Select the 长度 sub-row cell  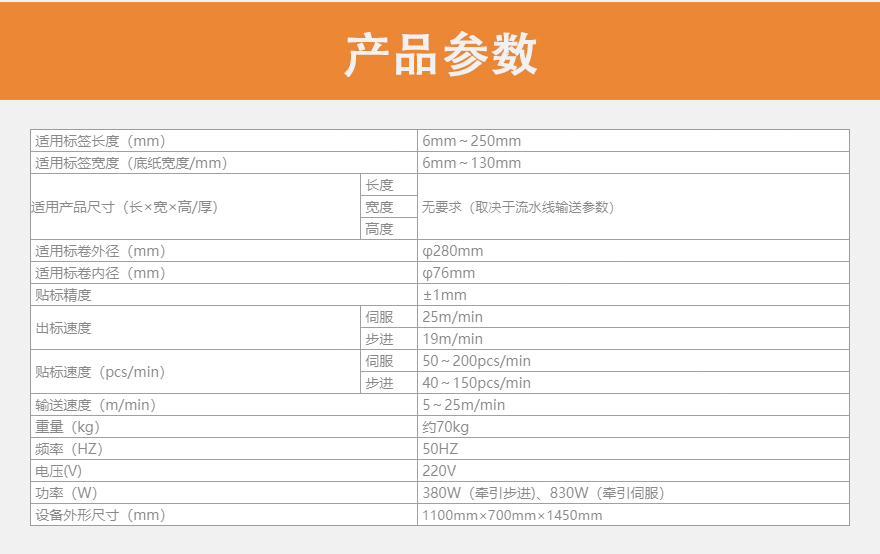[x=379, y=185]
